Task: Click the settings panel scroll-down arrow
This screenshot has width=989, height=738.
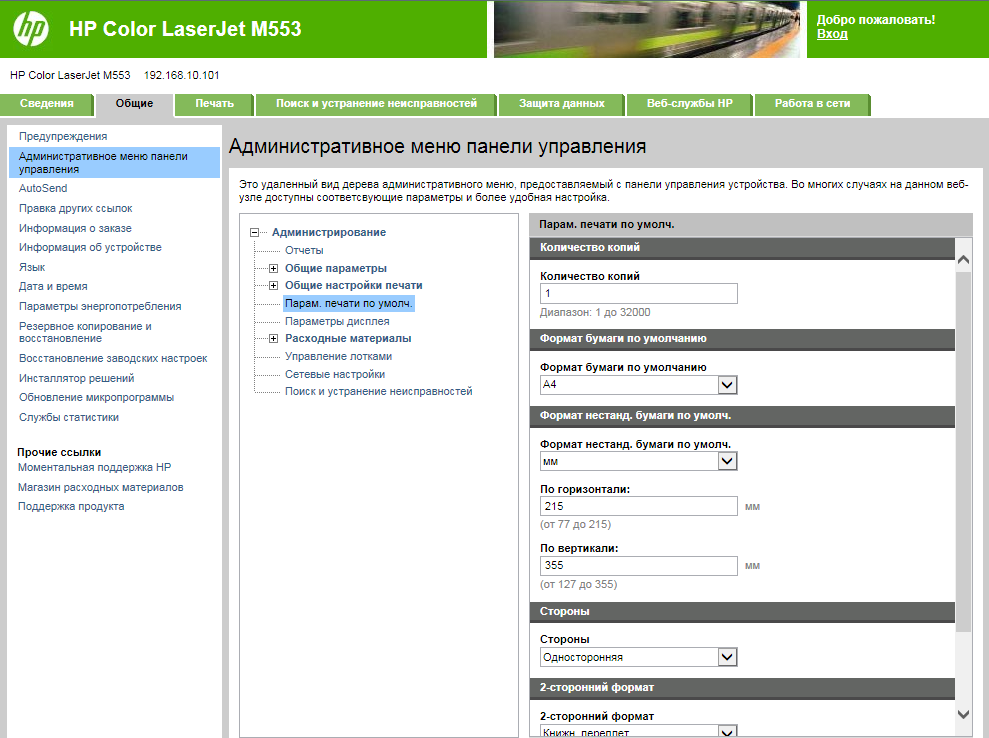Action: coord(963,714)
